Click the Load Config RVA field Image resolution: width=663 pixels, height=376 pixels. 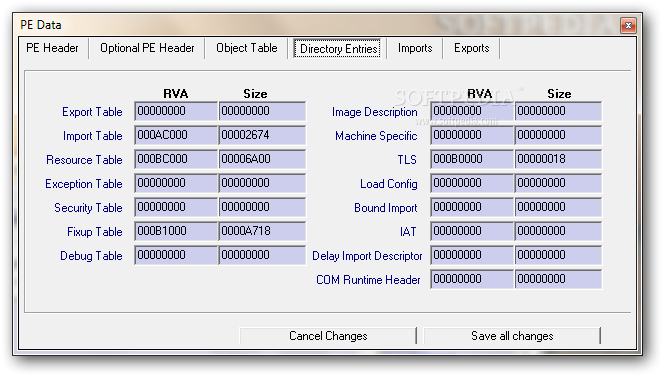pos(472,184)
